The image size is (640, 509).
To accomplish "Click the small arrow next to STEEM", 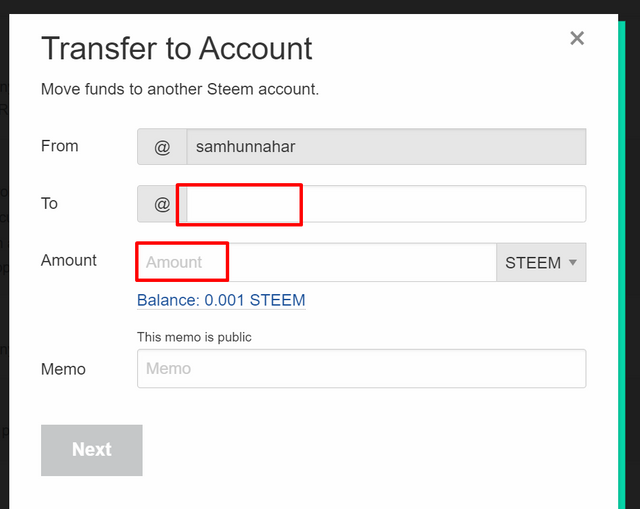I will pos(573,263).
